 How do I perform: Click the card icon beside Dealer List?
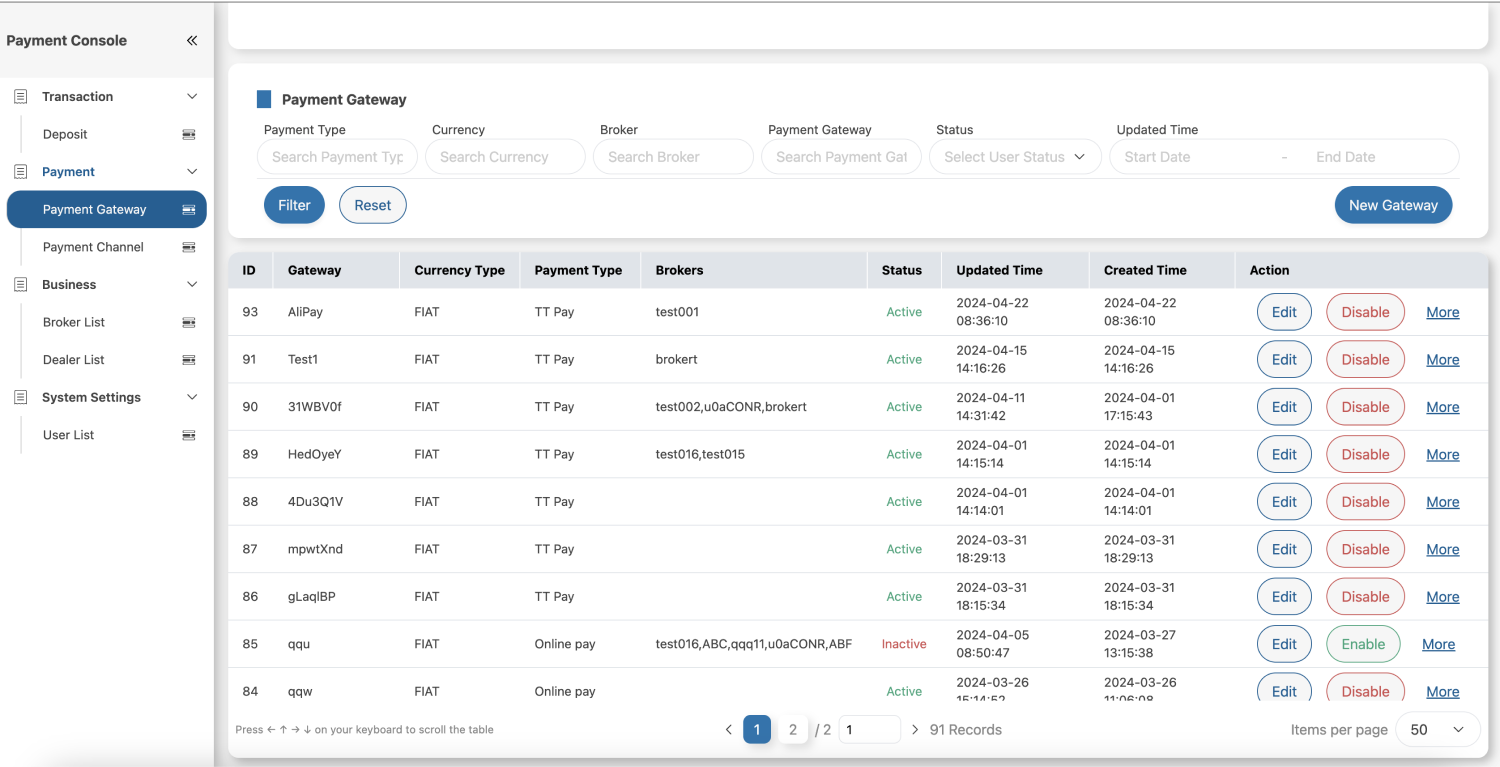pos(188,360)
